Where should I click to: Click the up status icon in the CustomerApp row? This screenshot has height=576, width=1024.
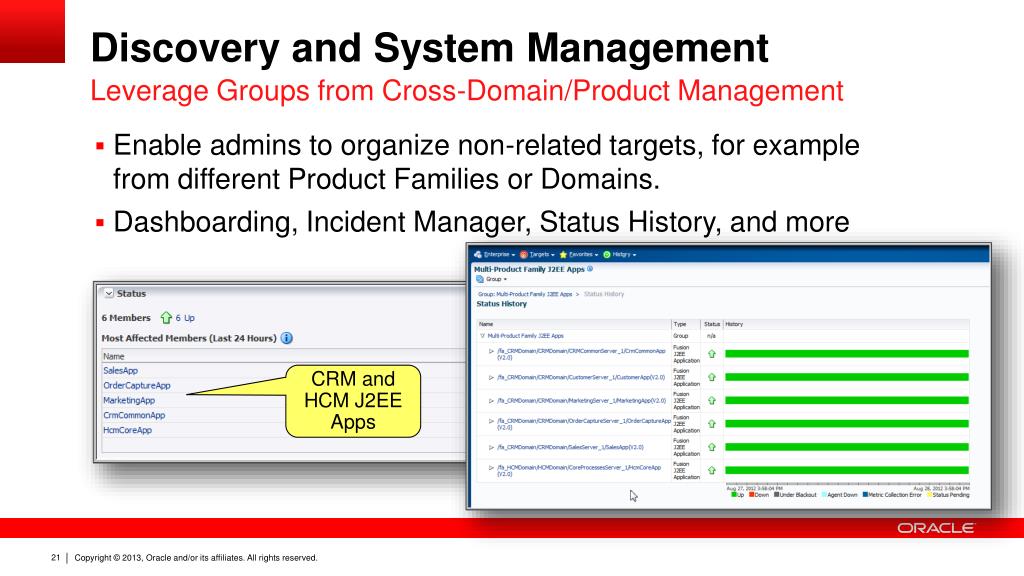pyautogui.click(x=712, y=377)
